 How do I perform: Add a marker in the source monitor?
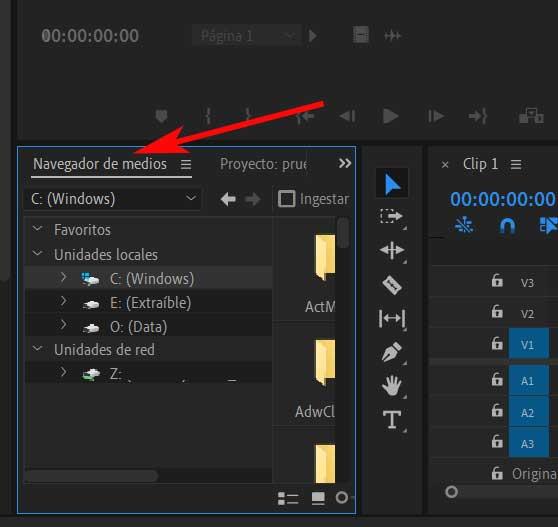161,116
